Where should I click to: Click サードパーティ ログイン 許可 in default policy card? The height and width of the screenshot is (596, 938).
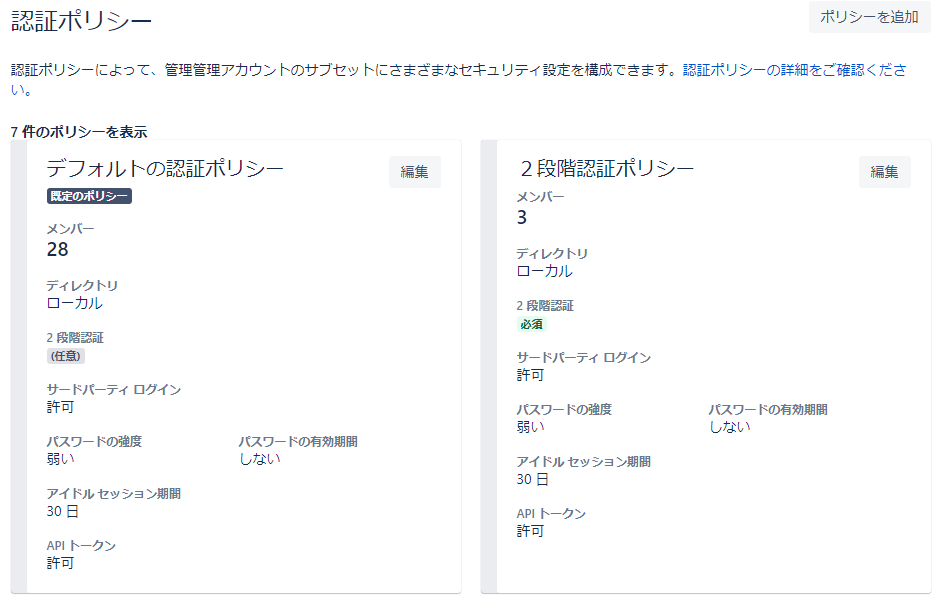click(x=60, y=407)
